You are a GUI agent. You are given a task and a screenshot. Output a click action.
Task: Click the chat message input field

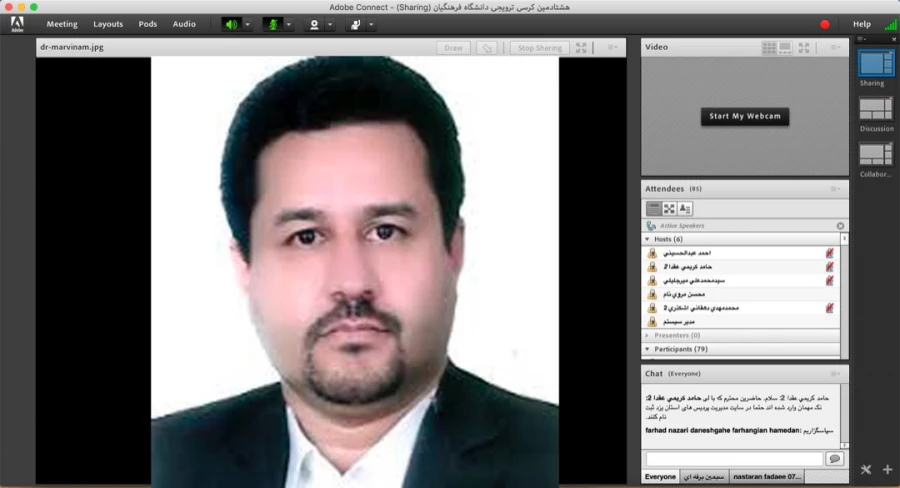[x=733, y=458]
